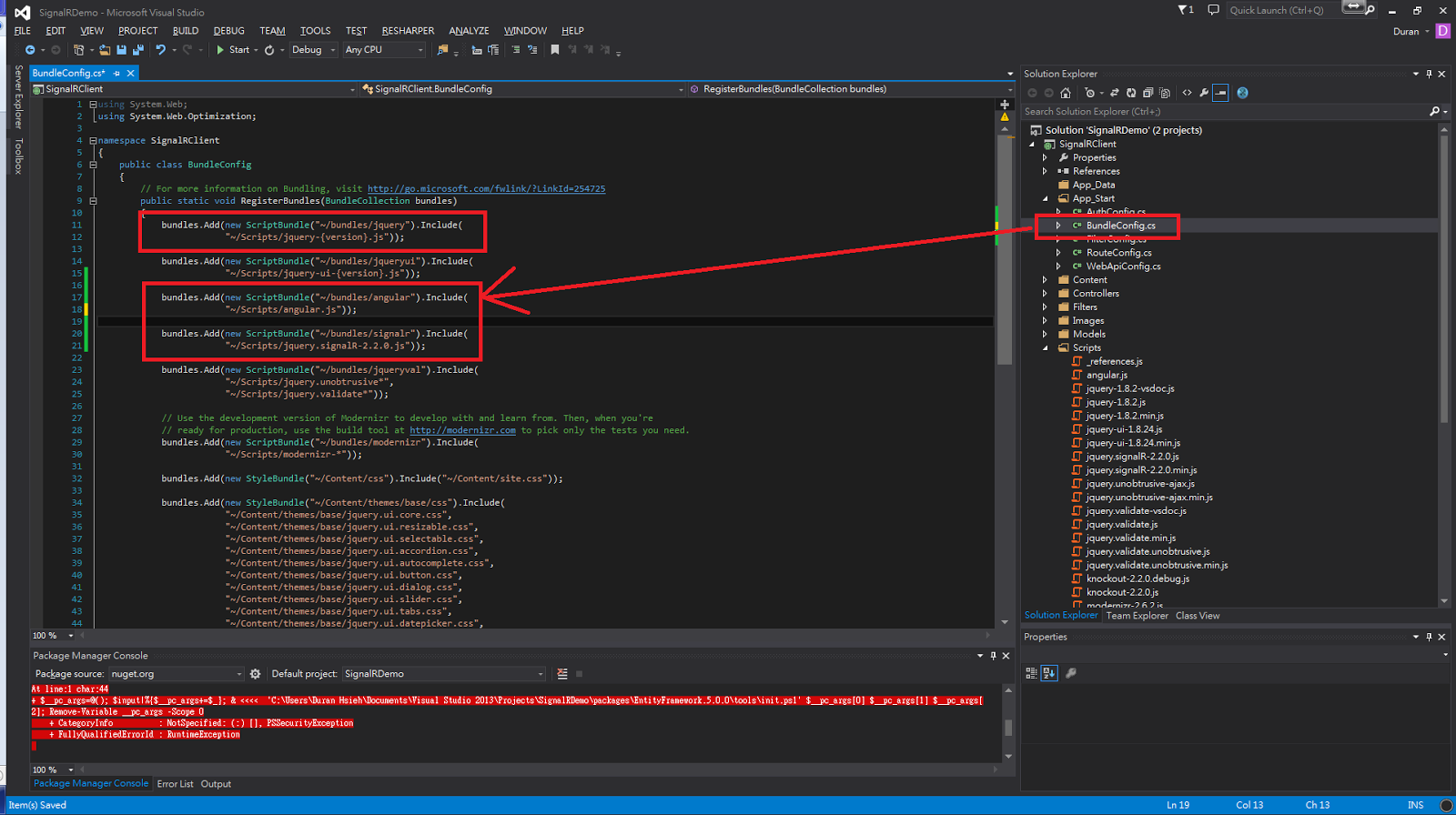1456x815 pixels.
Task: Click the Undo arrow icon
Action: coord(160,50)
